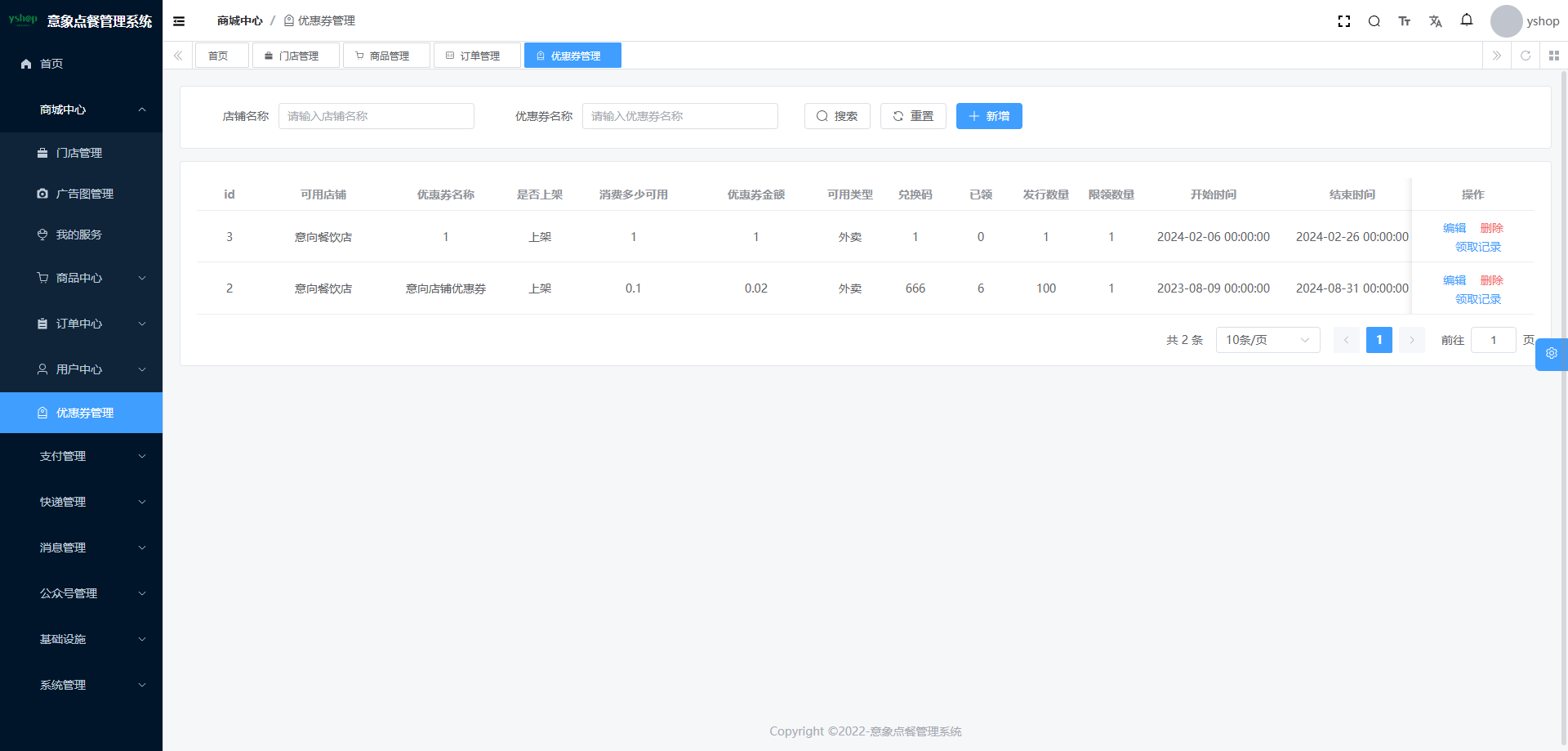Viewport: 1568px width, 751px height.
Task: Expand the 基础设施 menu
Action: [81, 639]
